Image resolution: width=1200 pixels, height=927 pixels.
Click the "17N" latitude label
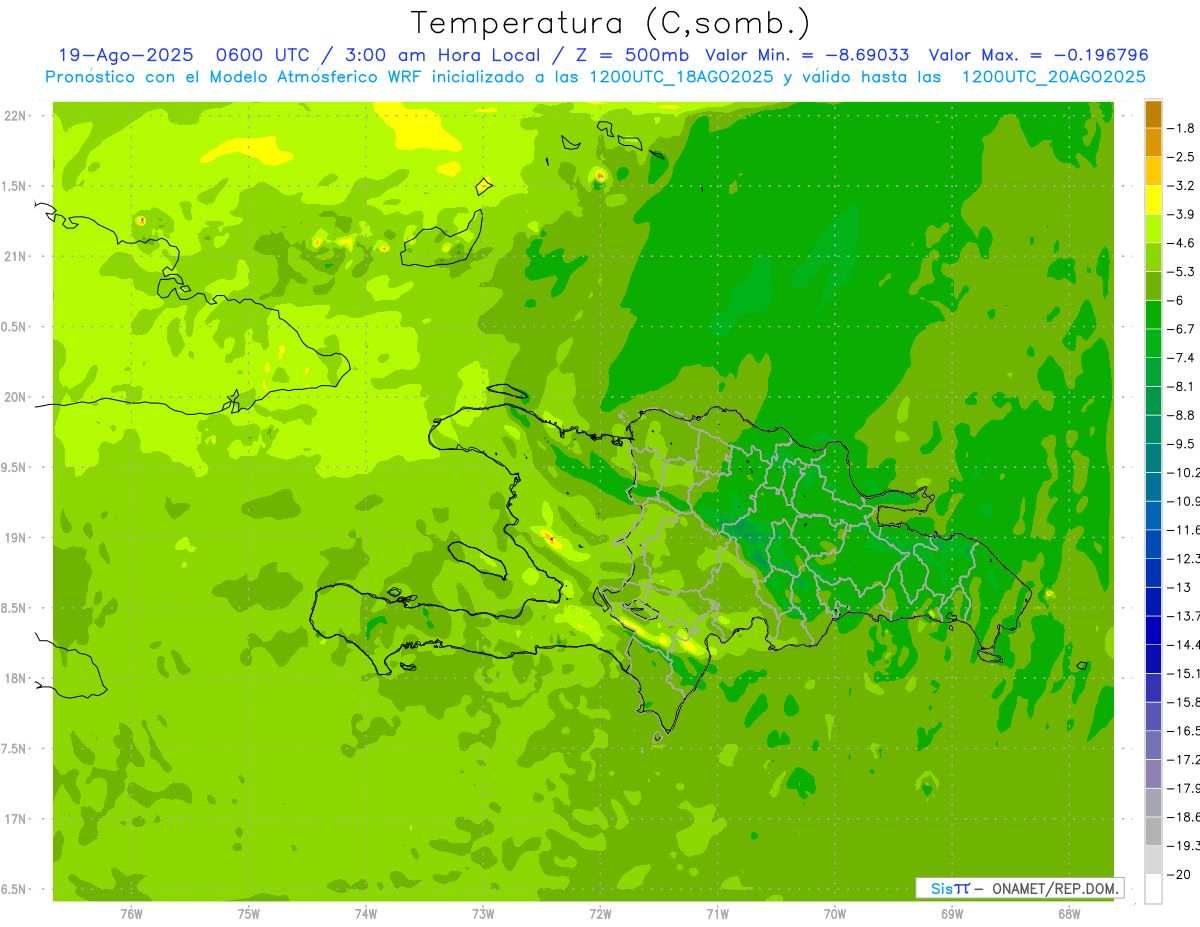[14, 819]
